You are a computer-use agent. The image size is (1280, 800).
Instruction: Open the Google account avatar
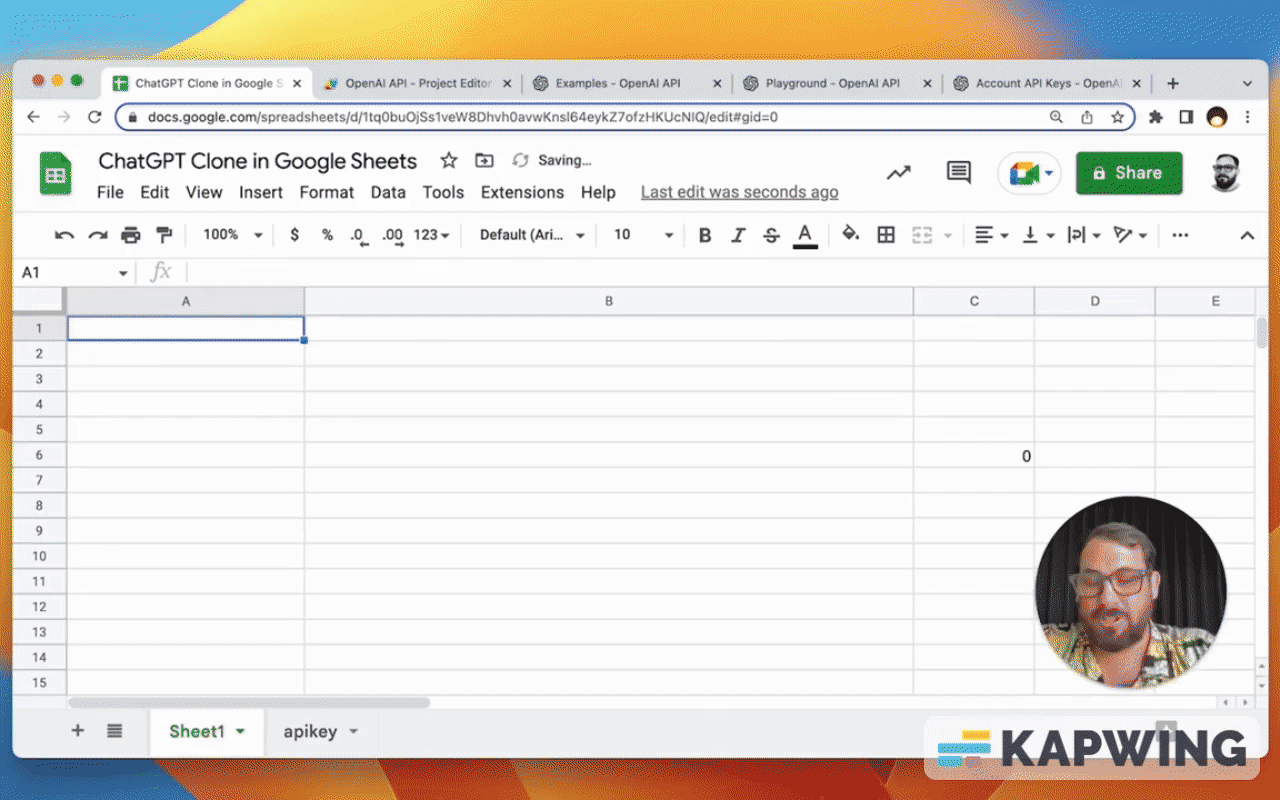coord(1225,173)
